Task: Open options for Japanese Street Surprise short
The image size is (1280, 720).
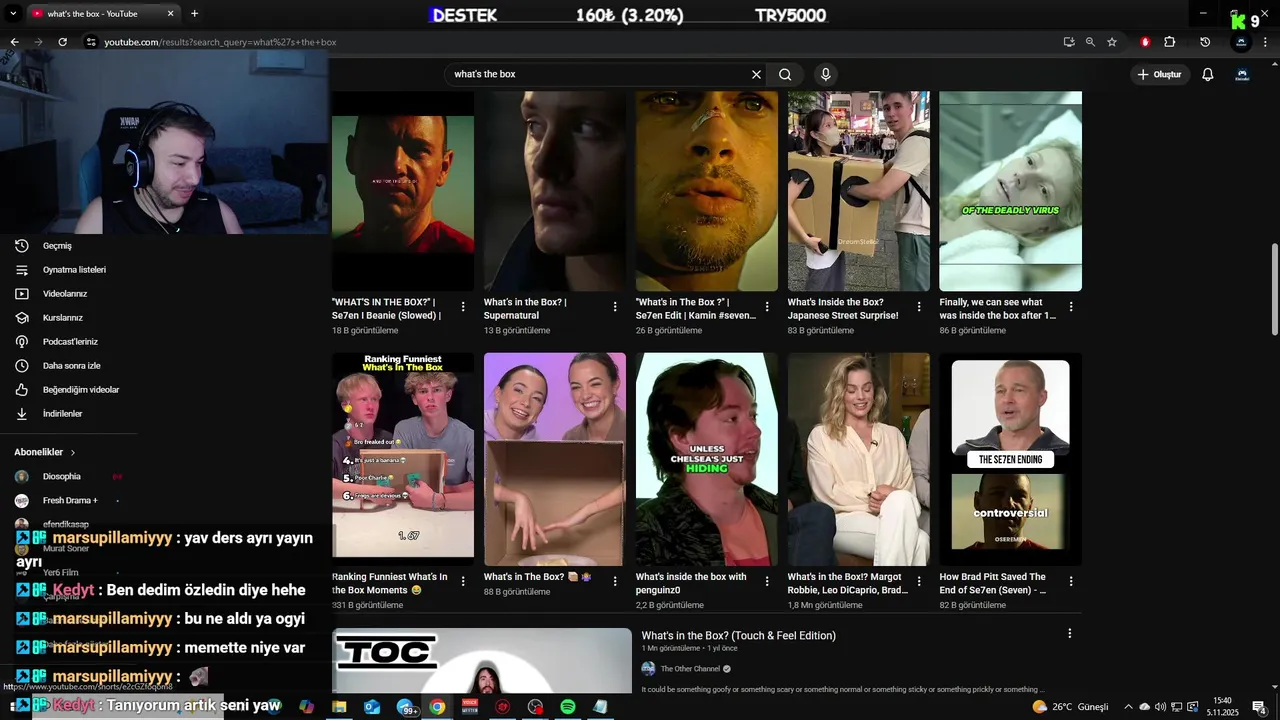Action: pos(919,307)
